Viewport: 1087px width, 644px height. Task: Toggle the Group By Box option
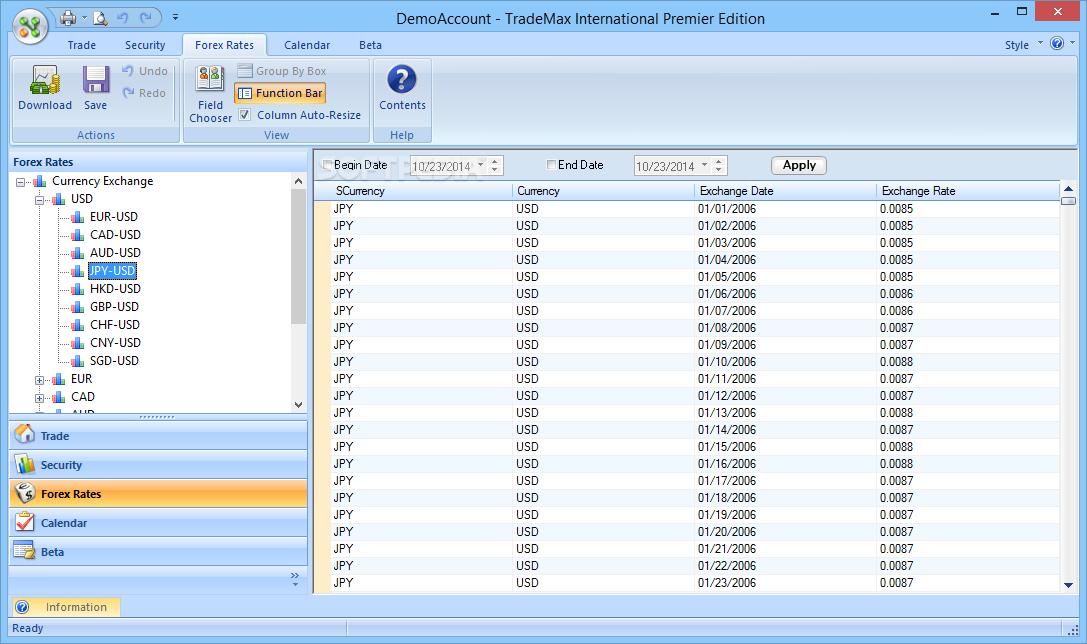(x=281, y=71)
